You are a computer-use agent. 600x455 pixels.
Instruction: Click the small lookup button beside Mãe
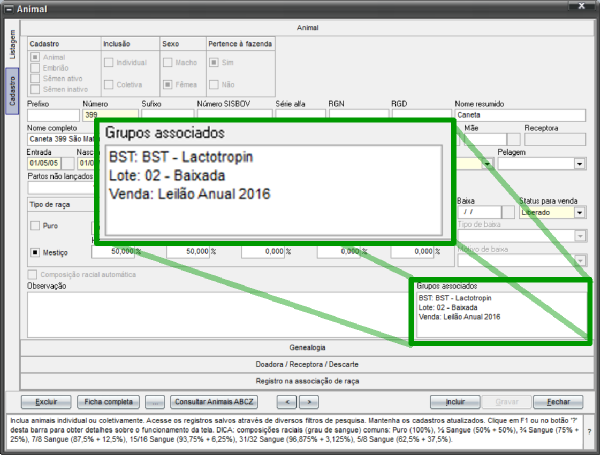[x=514, y=139]
